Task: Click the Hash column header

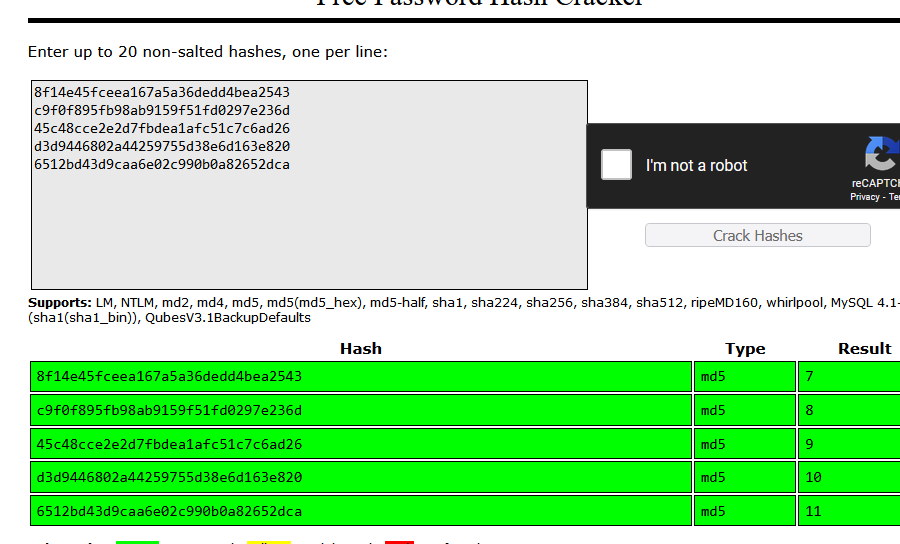Action: 360,349
